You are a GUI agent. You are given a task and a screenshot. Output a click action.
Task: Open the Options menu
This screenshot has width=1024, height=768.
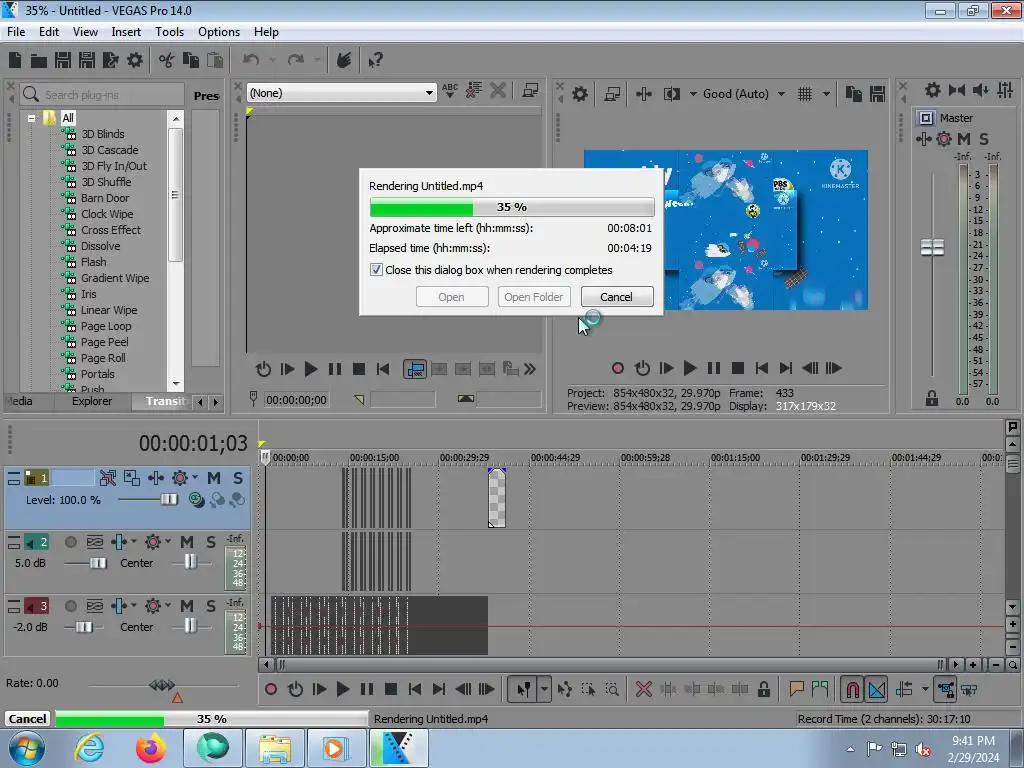click(x=219, y=32)
